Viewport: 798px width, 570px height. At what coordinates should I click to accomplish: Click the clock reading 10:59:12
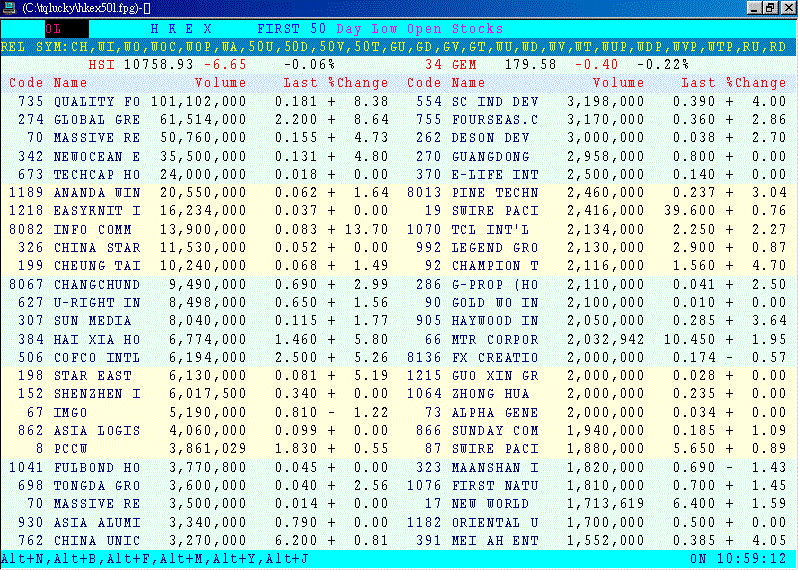(752, 559)
